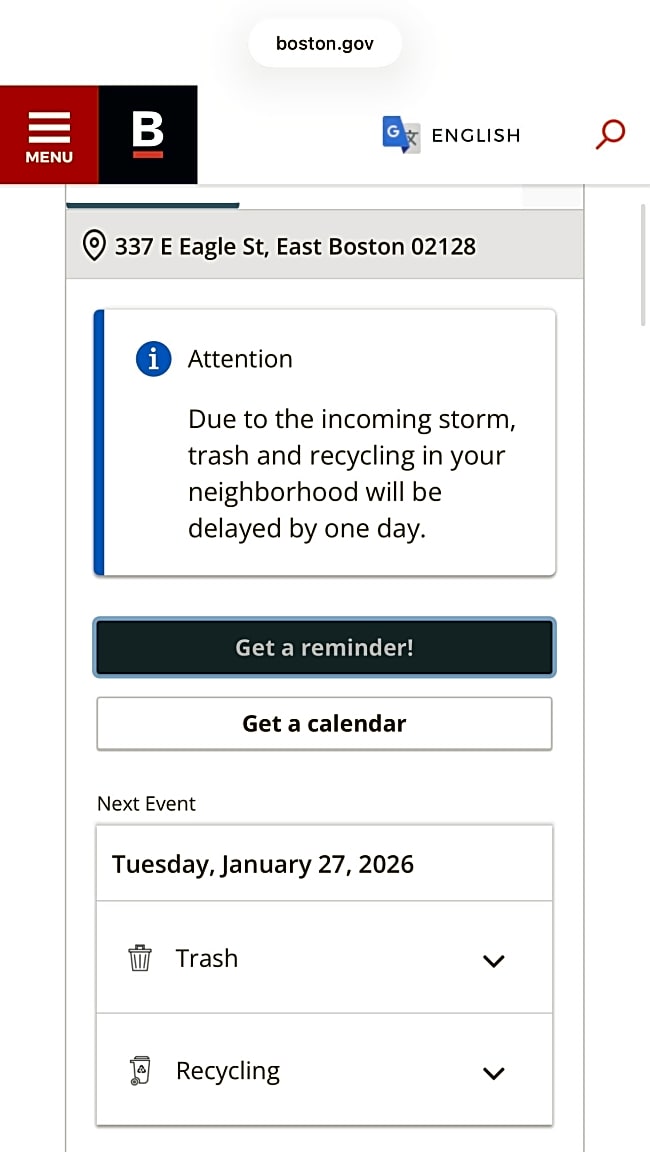Expand the Recycling row chevron

click(x=493, y=1073)
